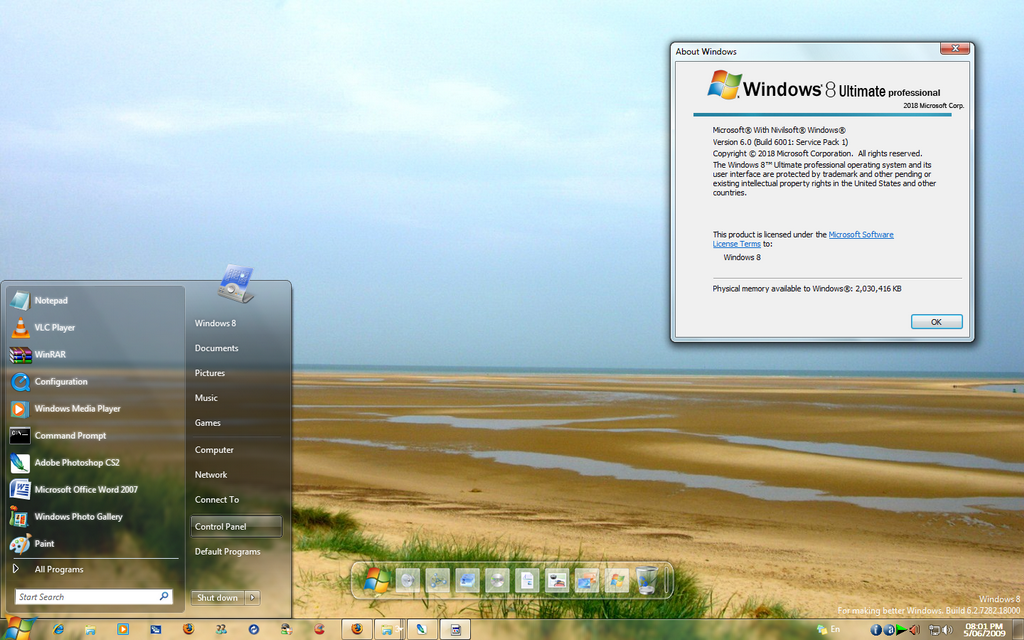Launch VLC Player from Start menu
This screenshot has width=1024, height=640.
[94, 327]
